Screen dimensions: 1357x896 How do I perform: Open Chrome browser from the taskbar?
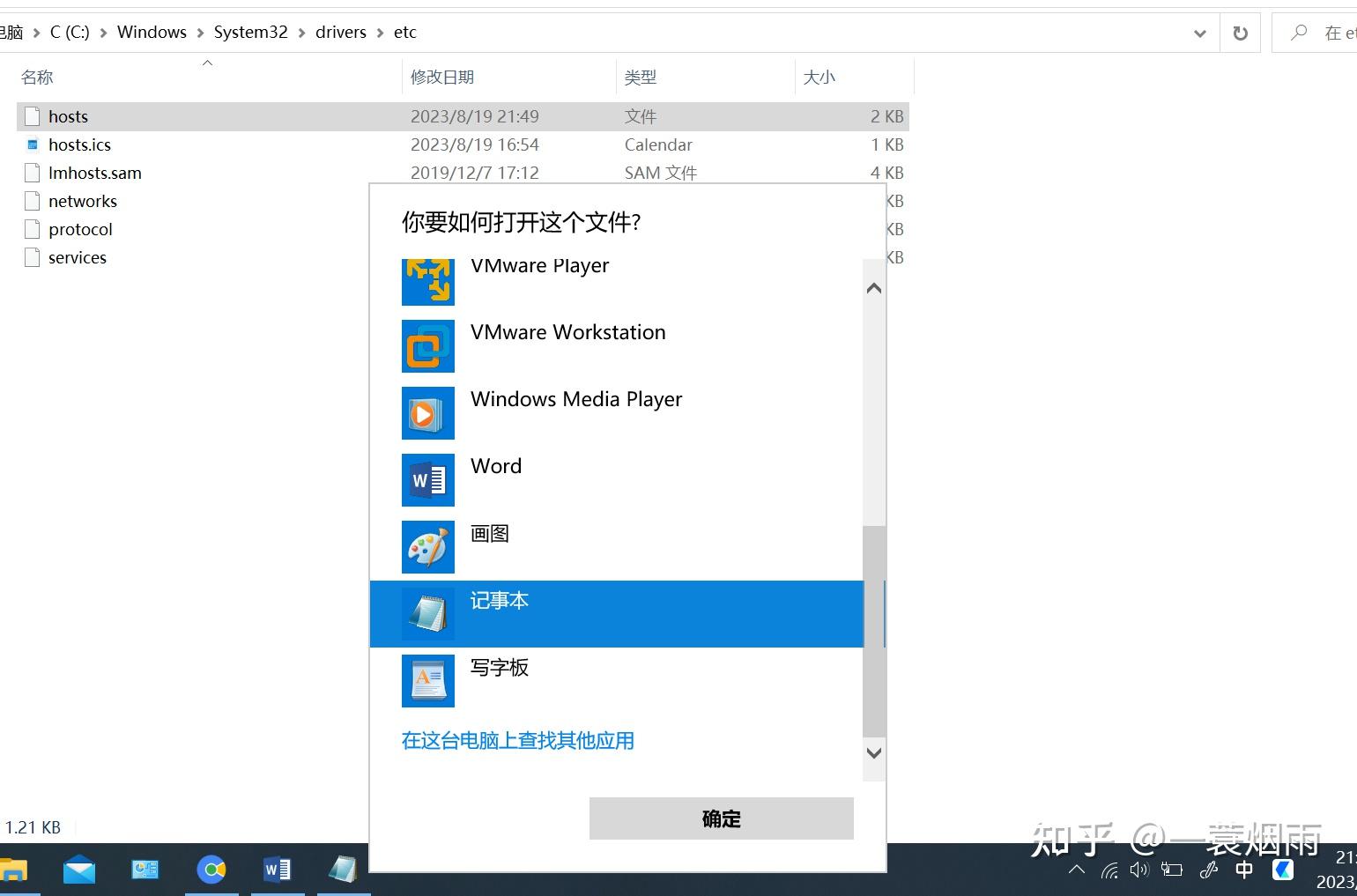pos(211,870)
